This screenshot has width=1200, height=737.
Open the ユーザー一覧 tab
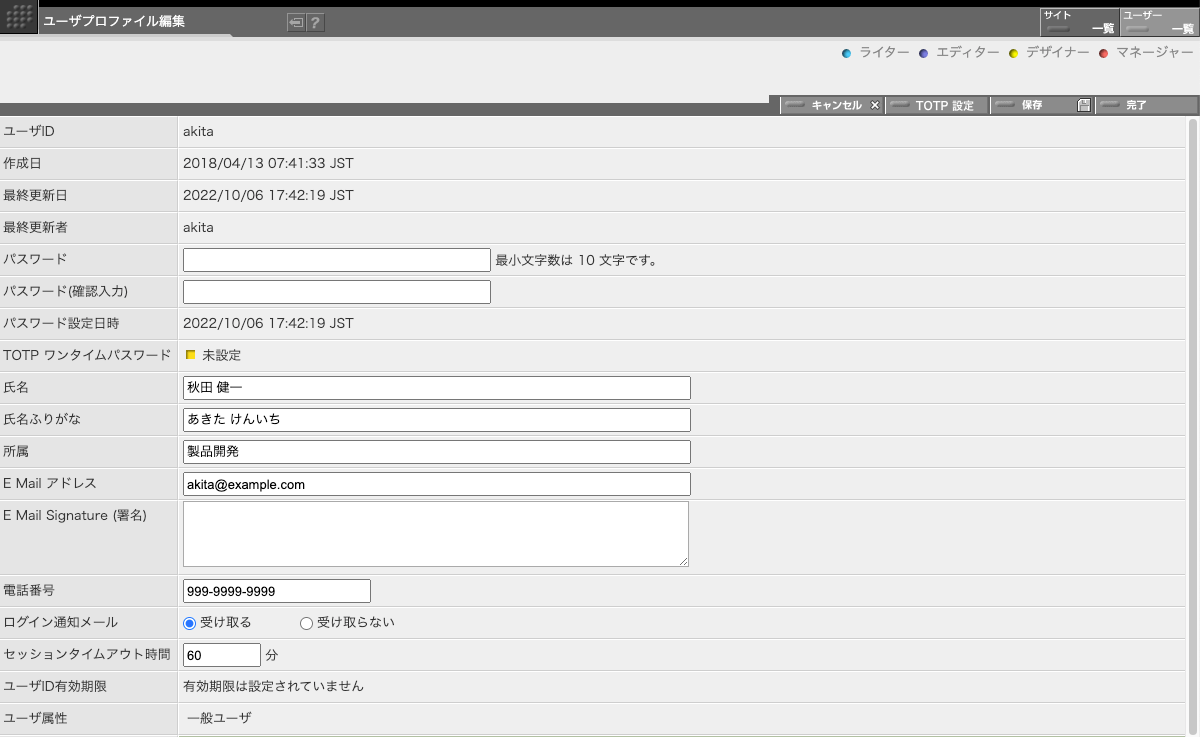pyautogui.click(x=1158, y=22)
